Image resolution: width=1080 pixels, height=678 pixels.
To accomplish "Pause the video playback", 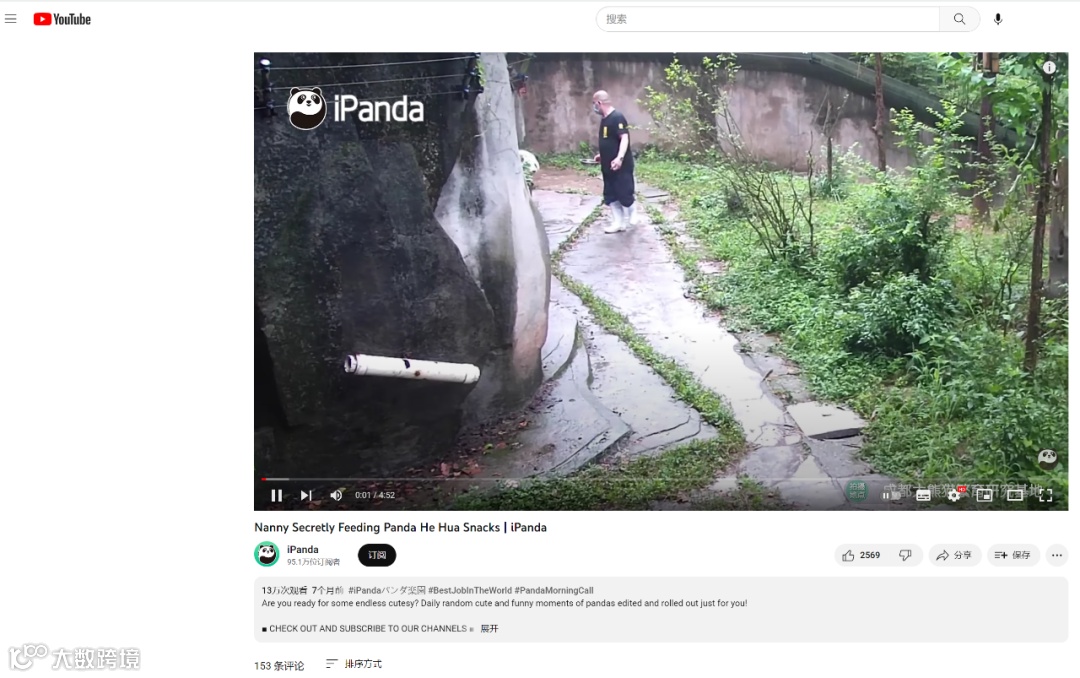I will [x=276, y=495].
